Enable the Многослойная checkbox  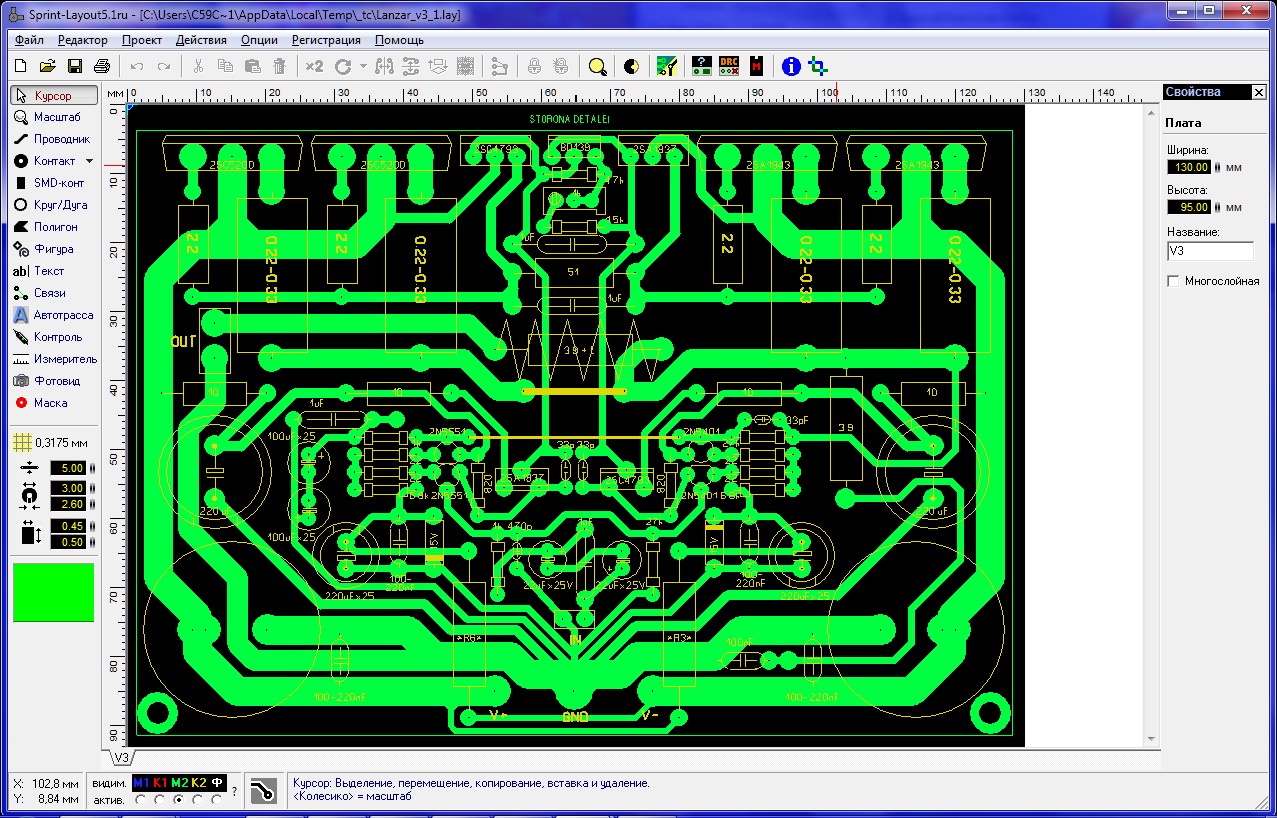click(x=1173, y=281)
